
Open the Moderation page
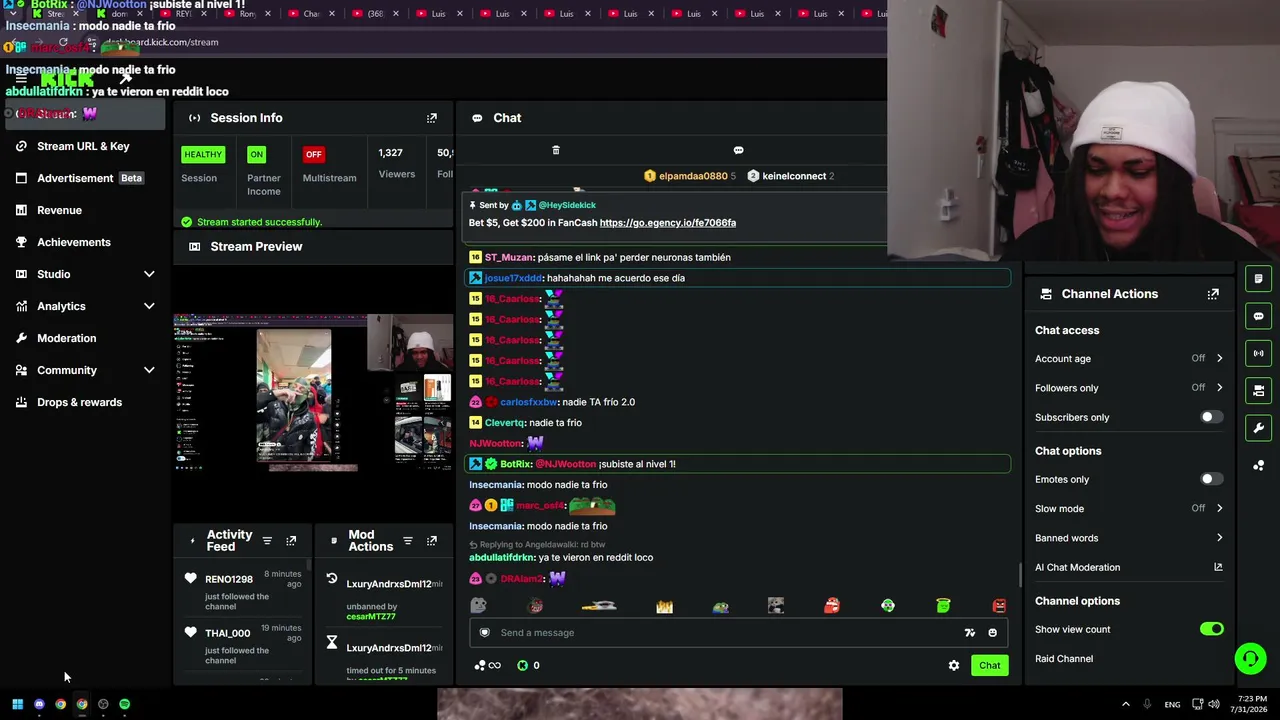86,338
